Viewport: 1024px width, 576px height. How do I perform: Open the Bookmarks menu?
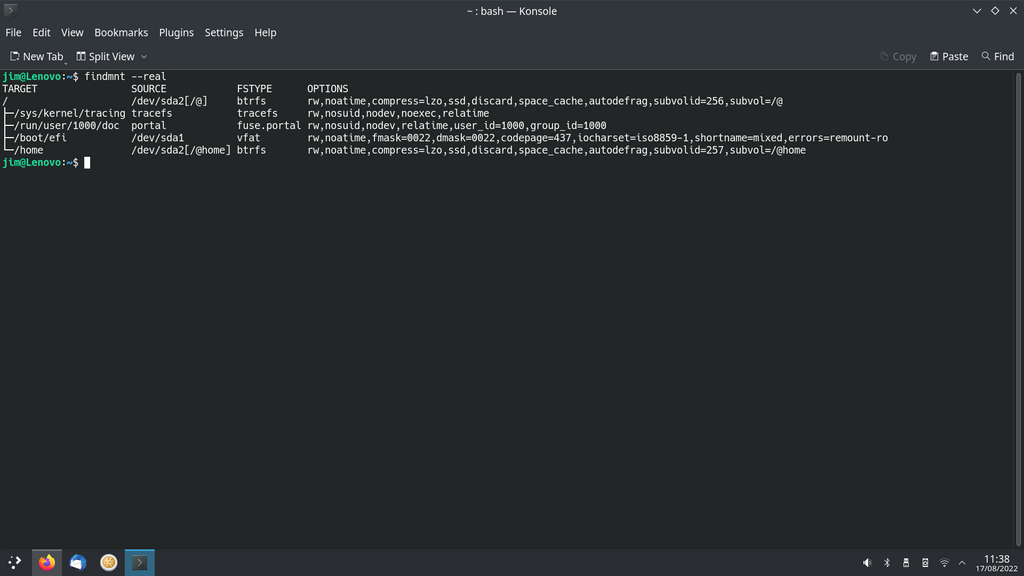point(121,33)
